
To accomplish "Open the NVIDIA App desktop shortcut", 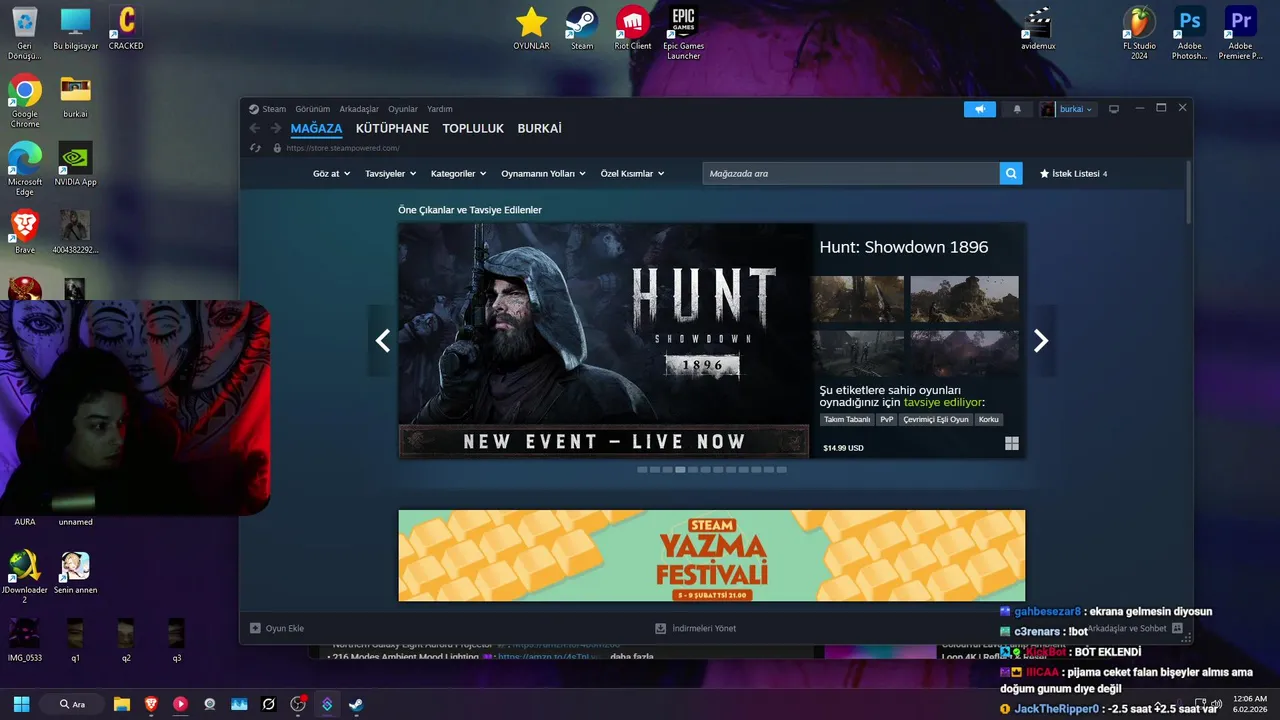I will coord(75,164).
